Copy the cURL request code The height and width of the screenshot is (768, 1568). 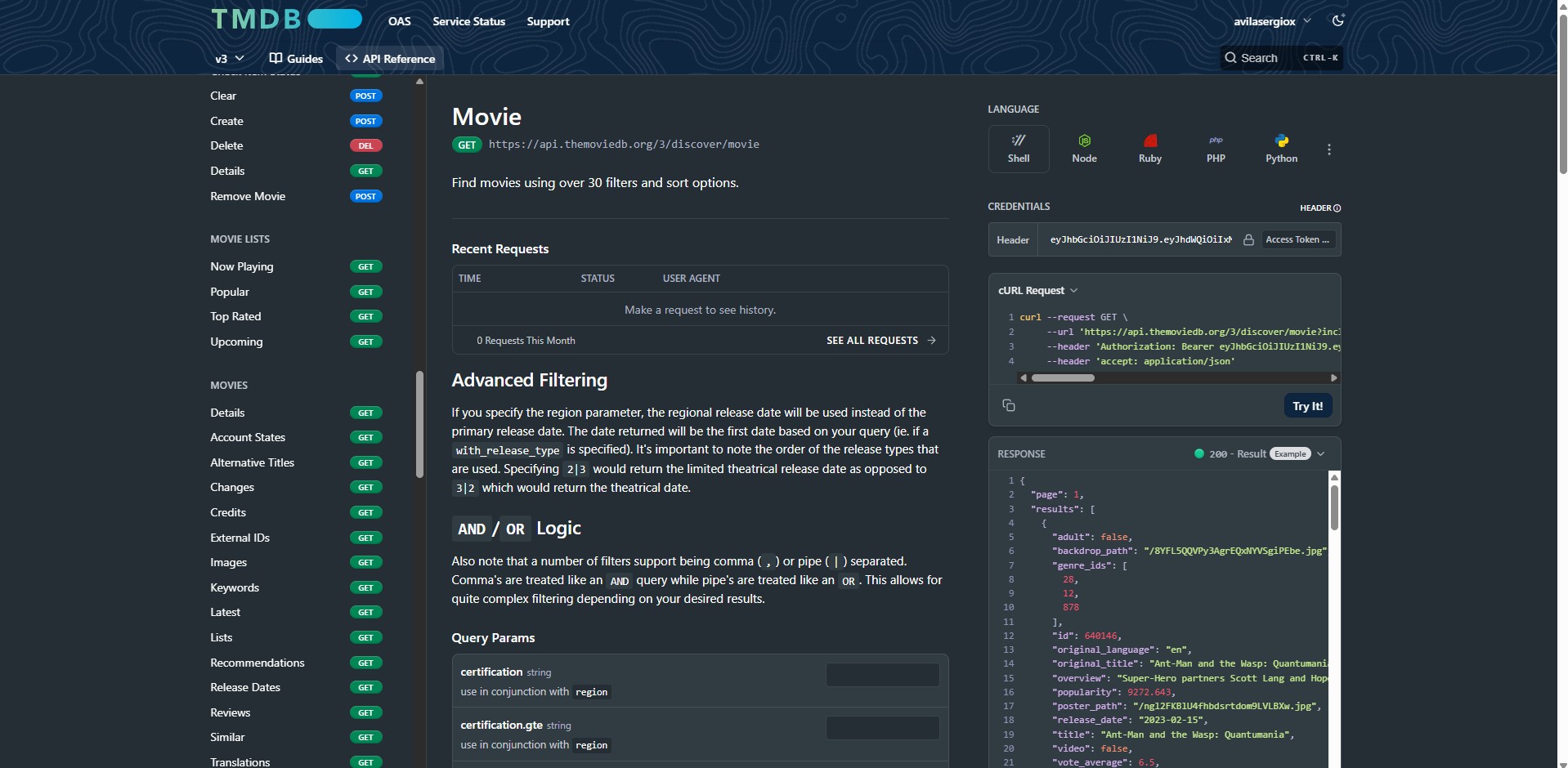pyautogui.click(x=1009, y=405)
